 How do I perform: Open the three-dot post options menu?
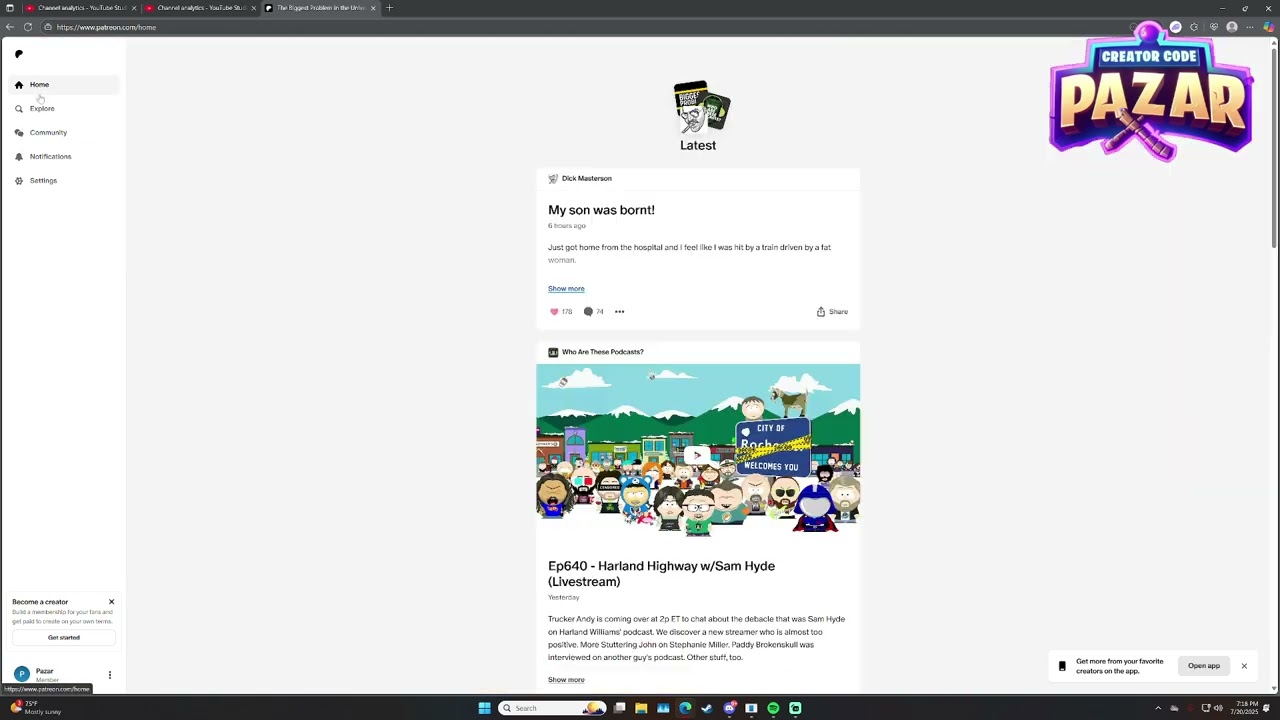[x=619, y=312]
